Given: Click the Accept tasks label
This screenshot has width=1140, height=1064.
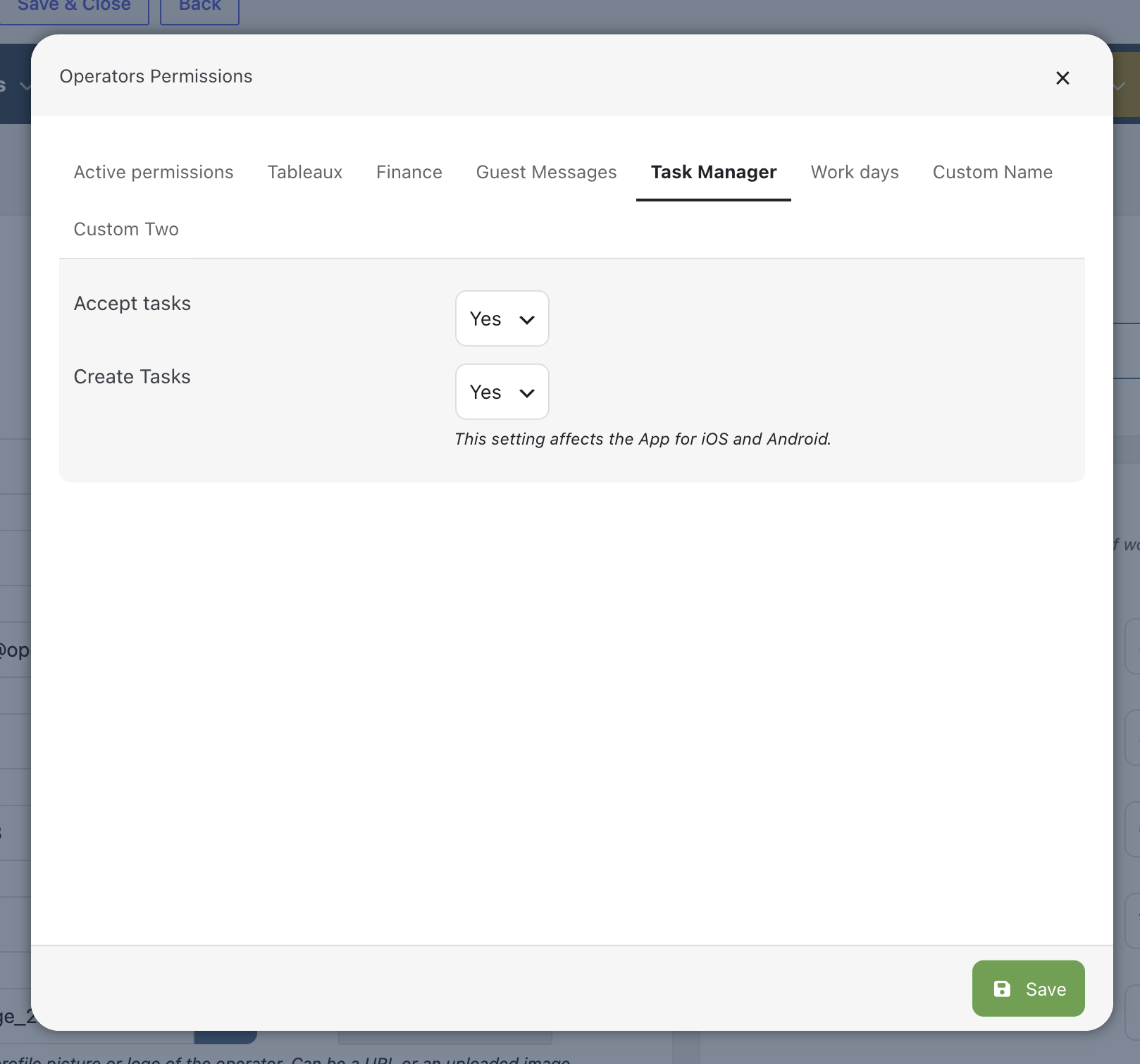Looking at the screenshot, I should coord(132,304).
